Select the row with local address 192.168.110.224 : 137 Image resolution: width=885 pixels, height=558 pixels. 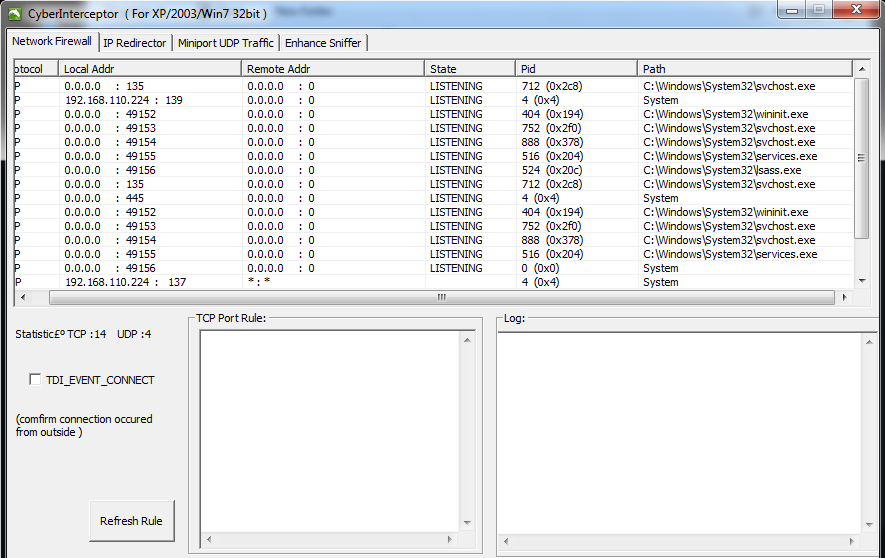click(x=433, y=282)
